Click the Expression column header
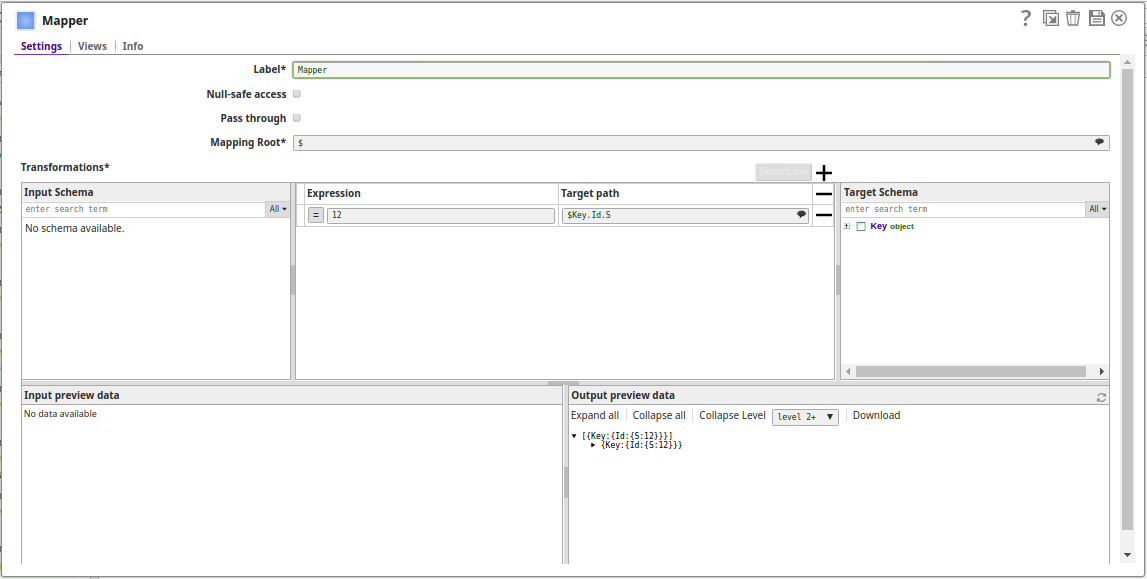 [x=334, y=193]
